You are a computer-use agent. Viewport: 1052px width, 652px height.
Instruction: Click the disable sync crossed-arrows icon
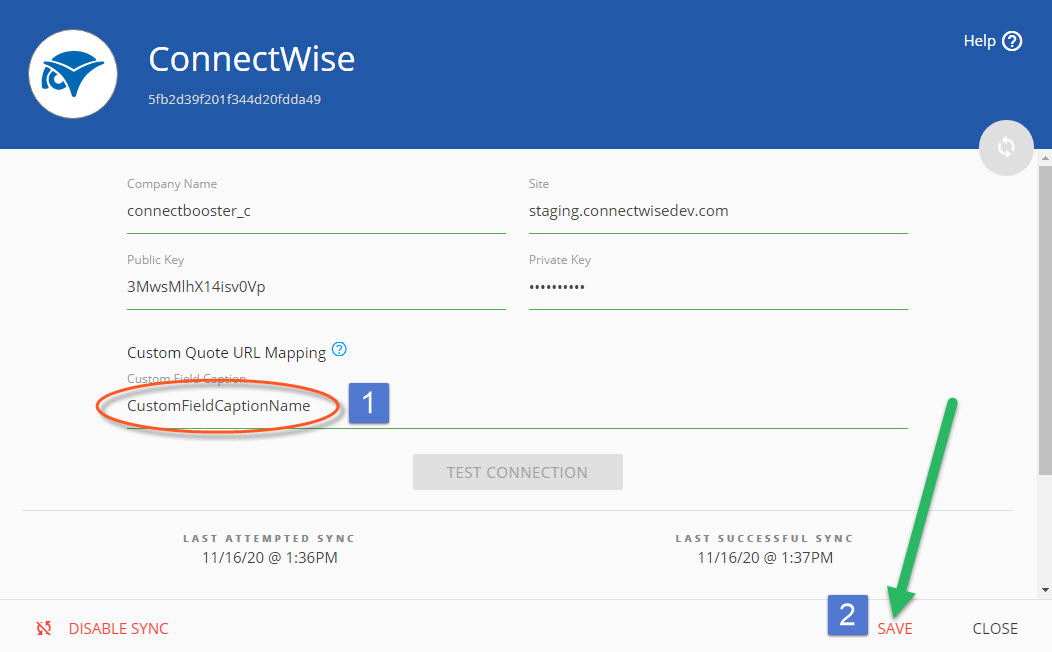click(x=44, y=629)
